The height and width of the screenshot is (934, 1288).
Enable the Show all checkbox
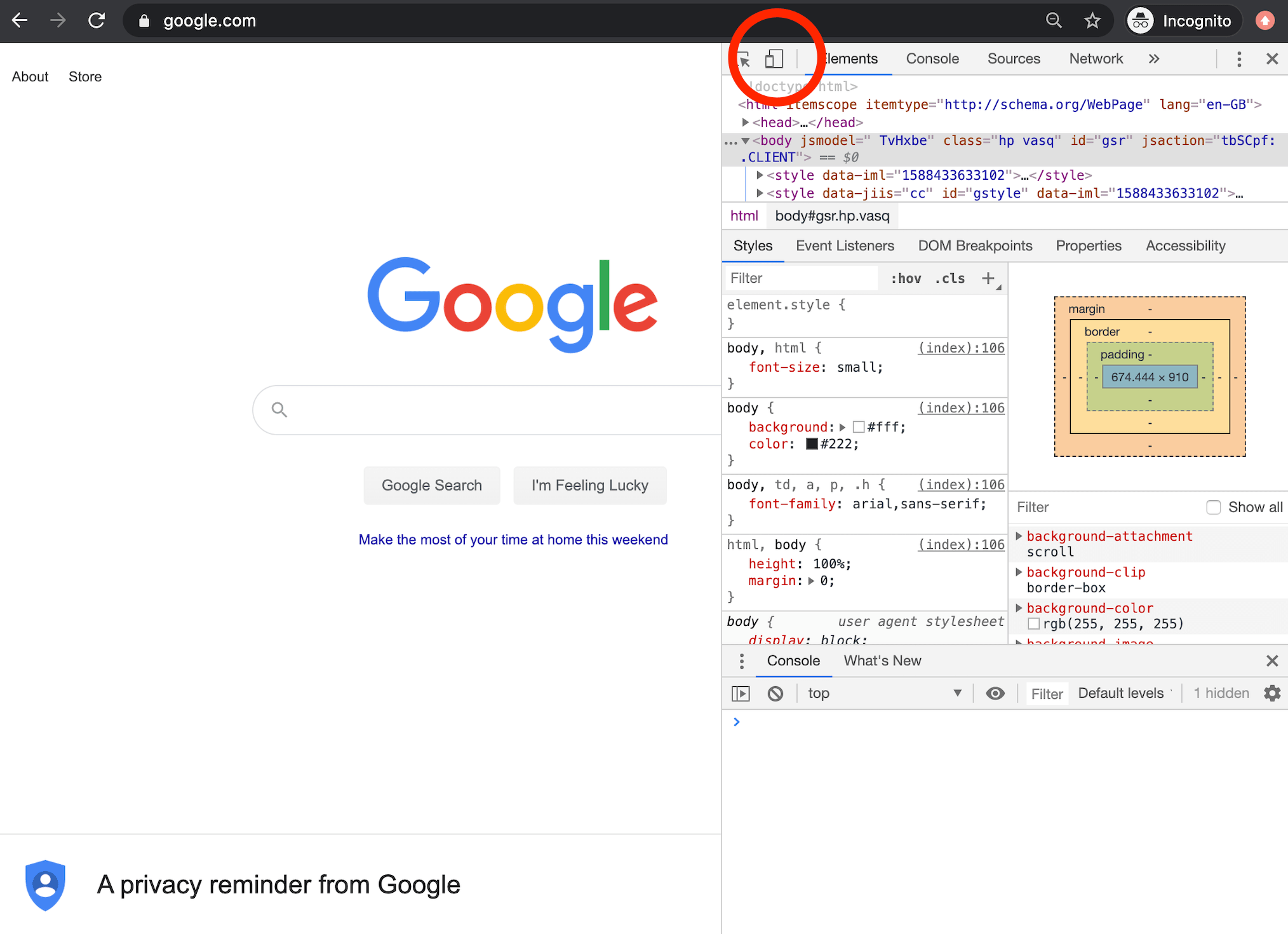point(1213,507)
